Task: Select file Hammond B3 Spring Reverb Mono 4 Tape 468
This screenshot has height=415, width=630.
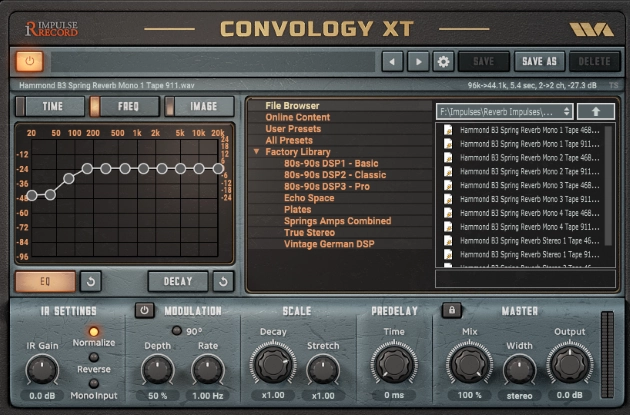Action: 530,213
